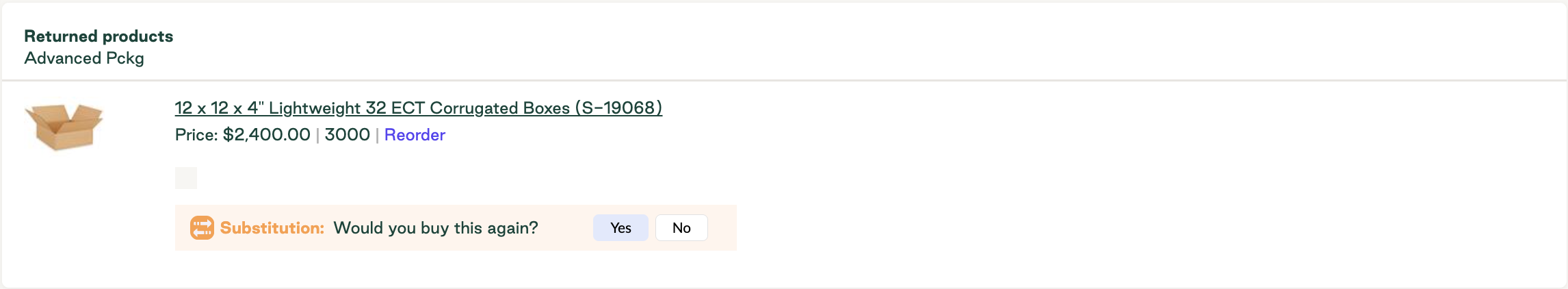This screenshot has width=1568, height=289.
Task: Click the $2,400.00 price amount
Action: point(267,135)
